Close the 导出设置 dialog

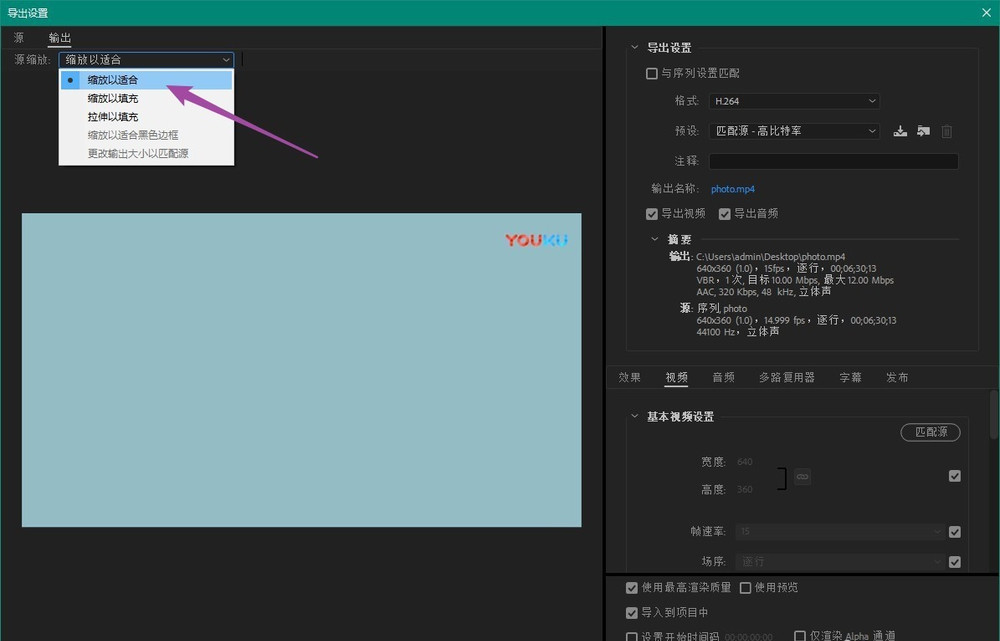pos(986,12)
